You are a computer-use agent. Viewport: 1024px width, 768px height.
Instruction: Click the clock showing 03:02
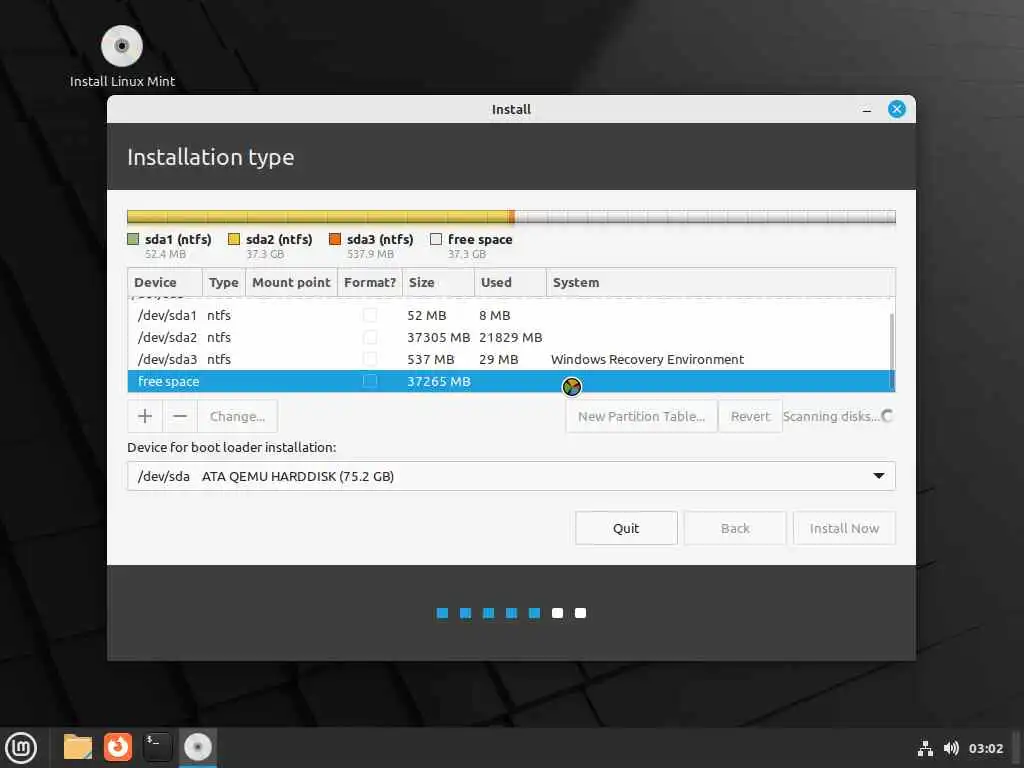click(x=985, y=748)
